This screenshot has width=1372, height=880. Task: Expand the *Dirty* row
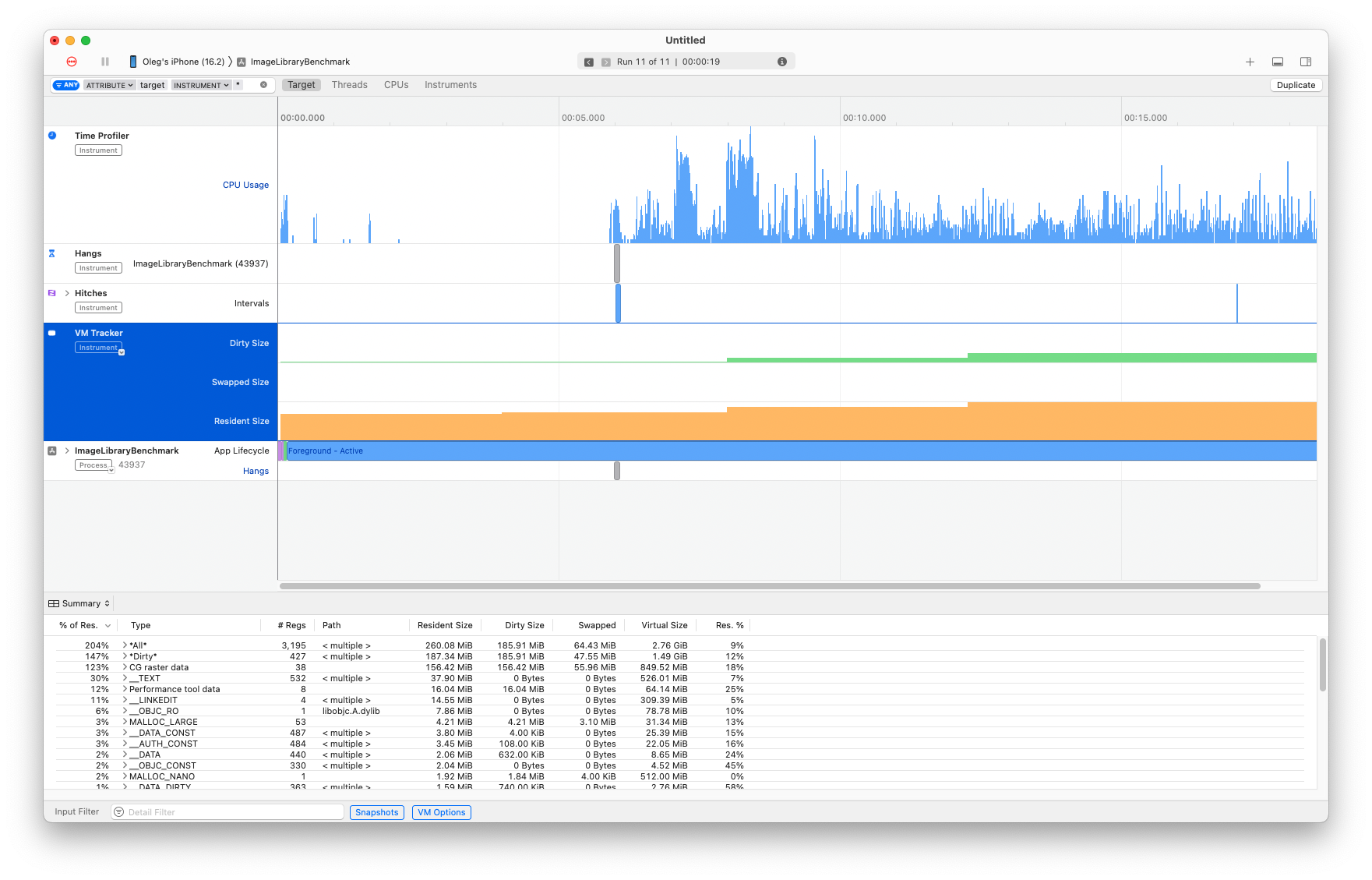(125, 656)
